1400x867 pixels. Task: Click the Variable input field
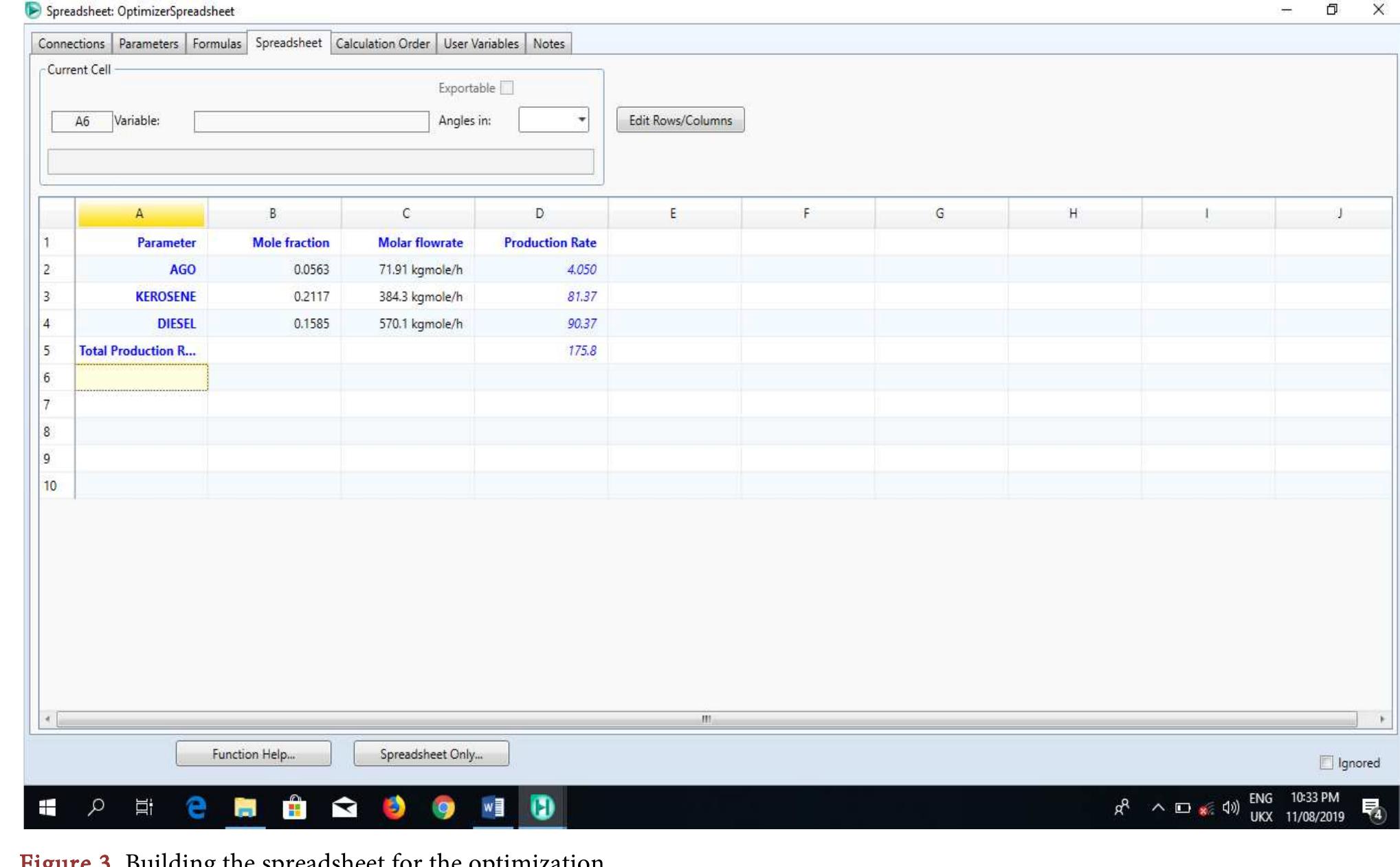click(311, 122)
